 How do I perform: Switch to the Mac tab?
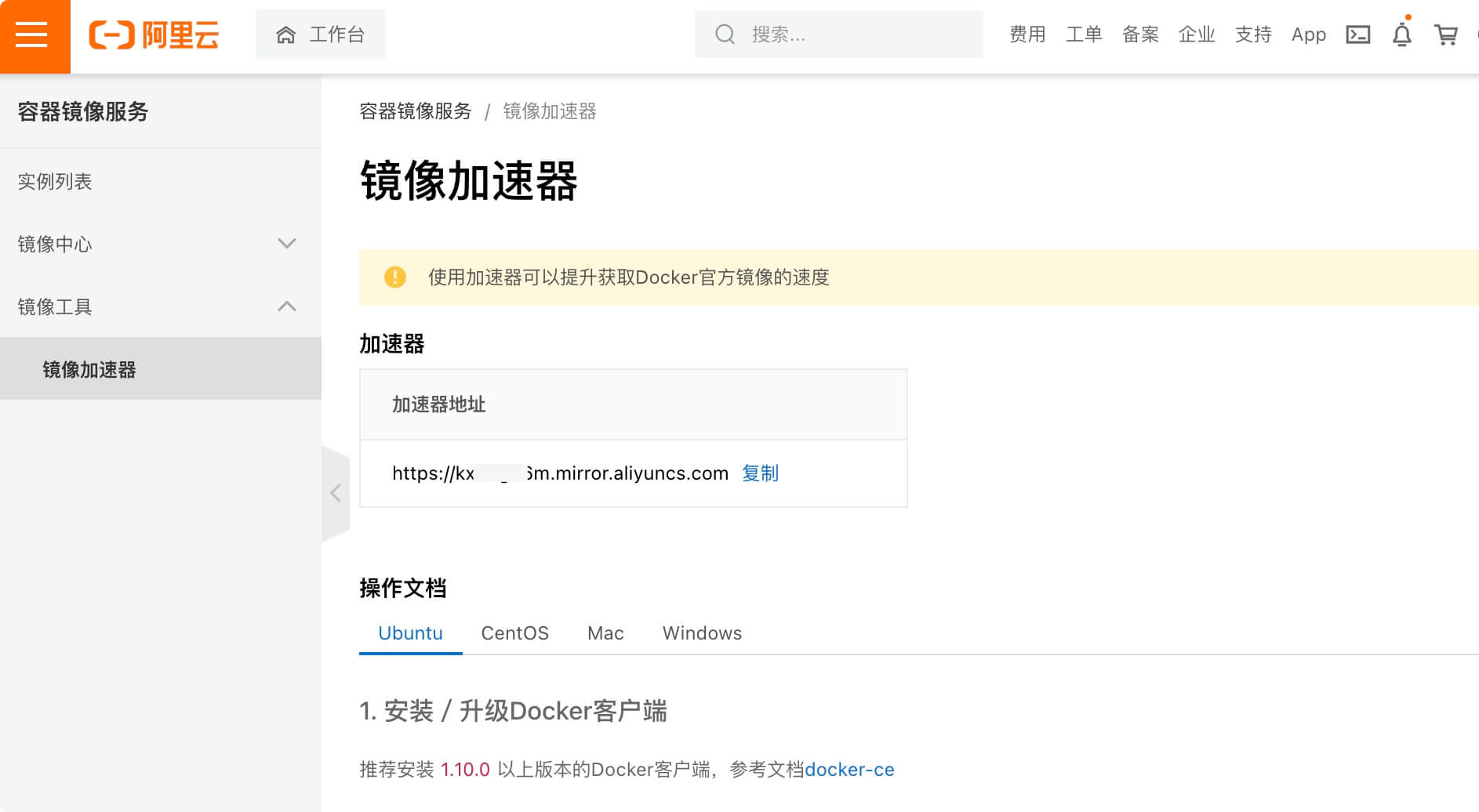point(605,633)
